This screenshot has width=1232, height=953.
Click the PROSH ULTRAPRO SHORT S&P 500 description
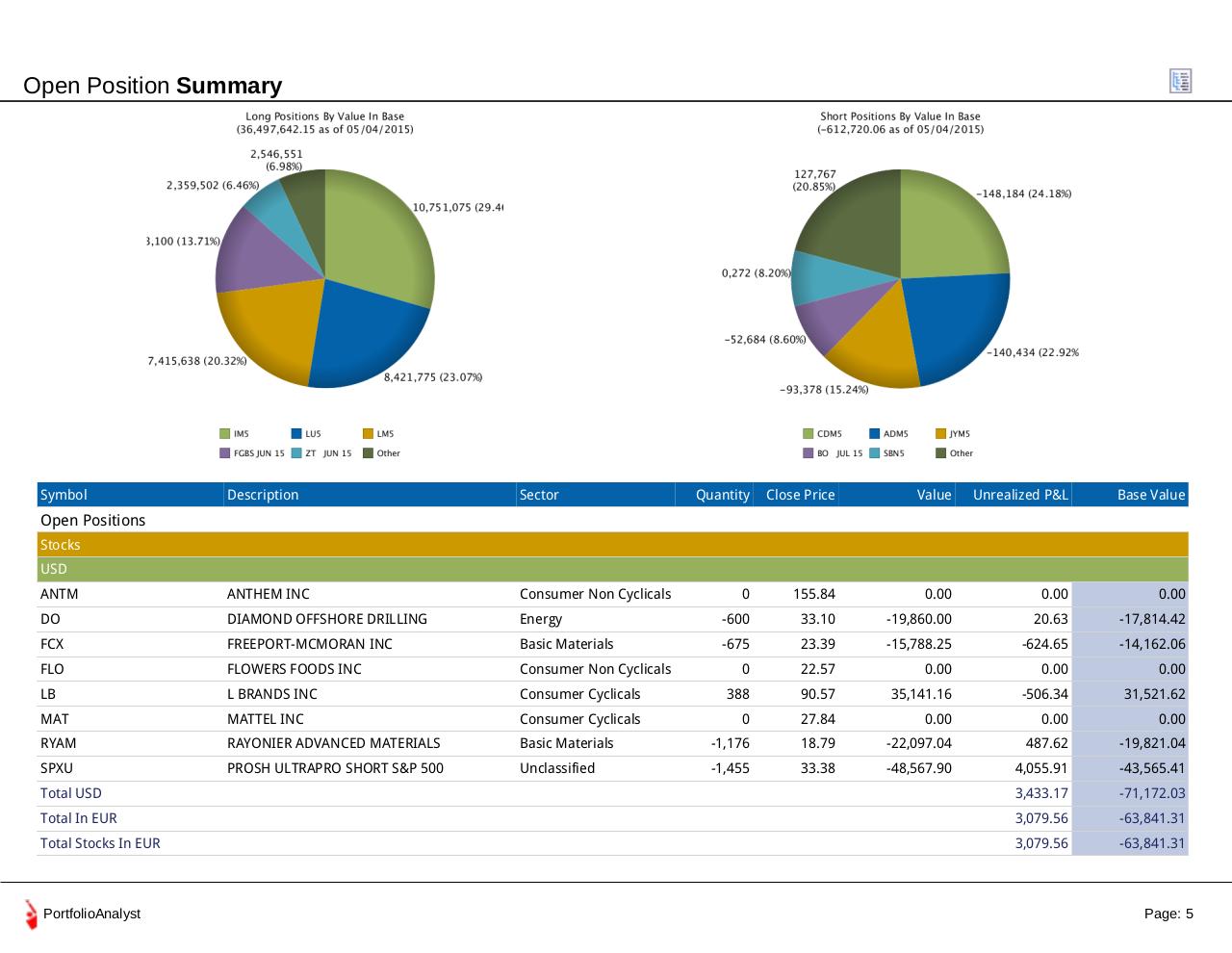click(335, 768)
